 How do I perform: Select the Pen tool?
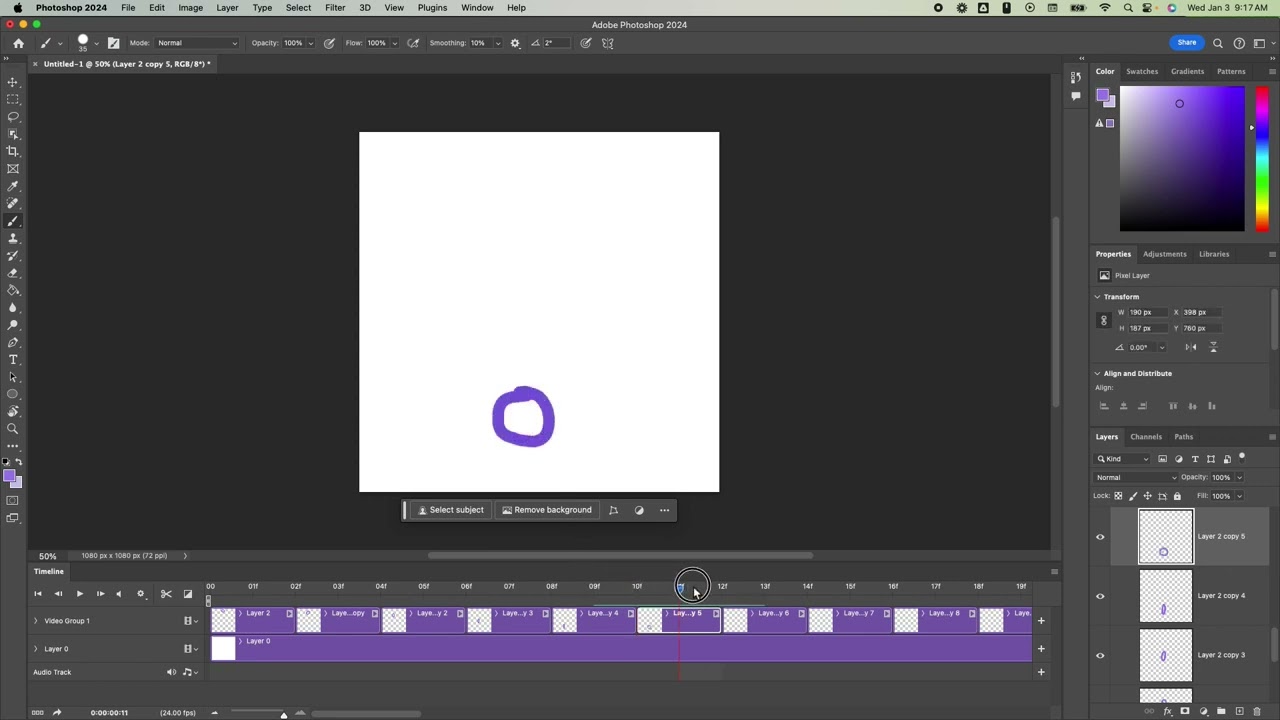click(x=13, y=342)
